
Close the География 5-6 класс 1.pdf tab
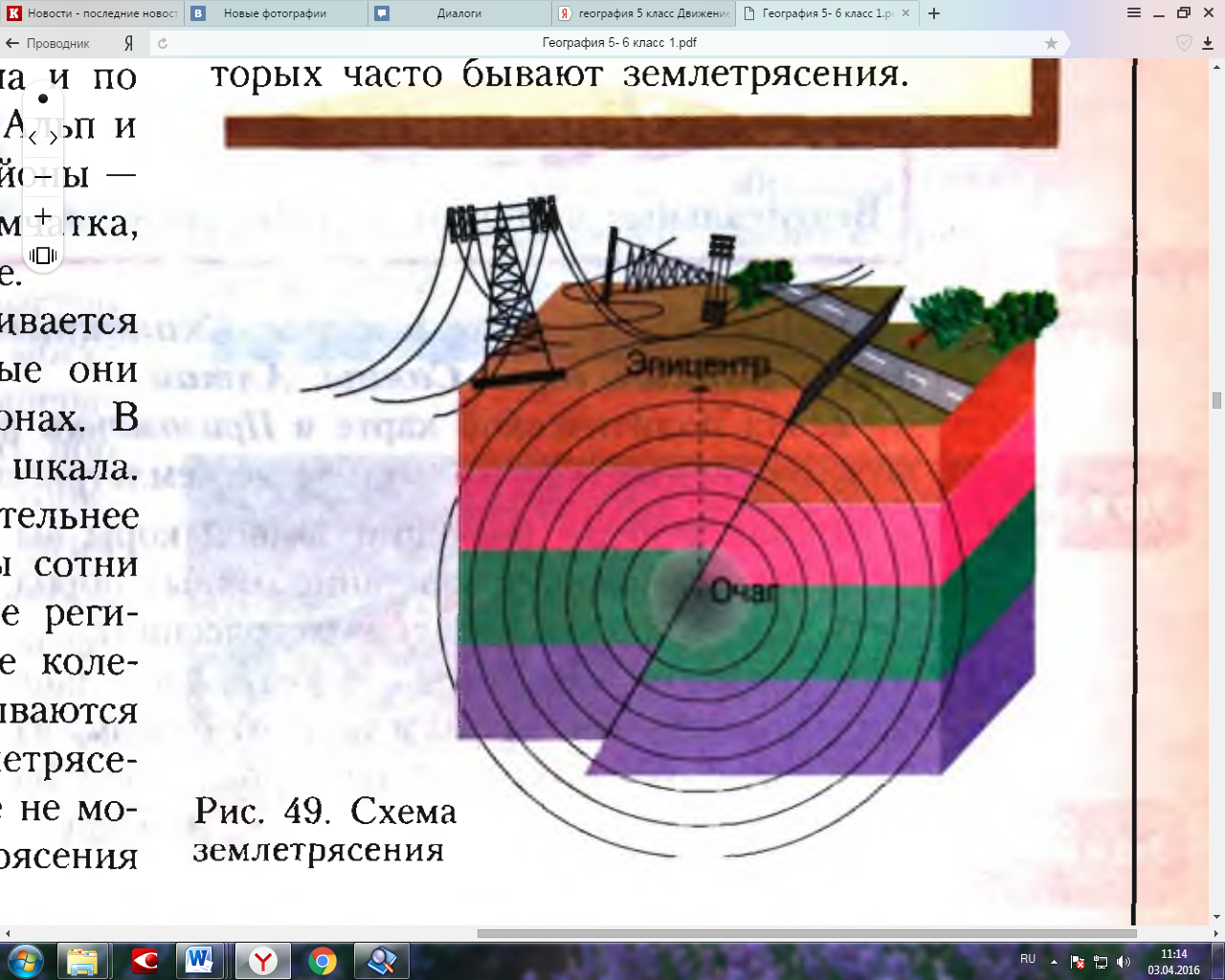(905, 13)
